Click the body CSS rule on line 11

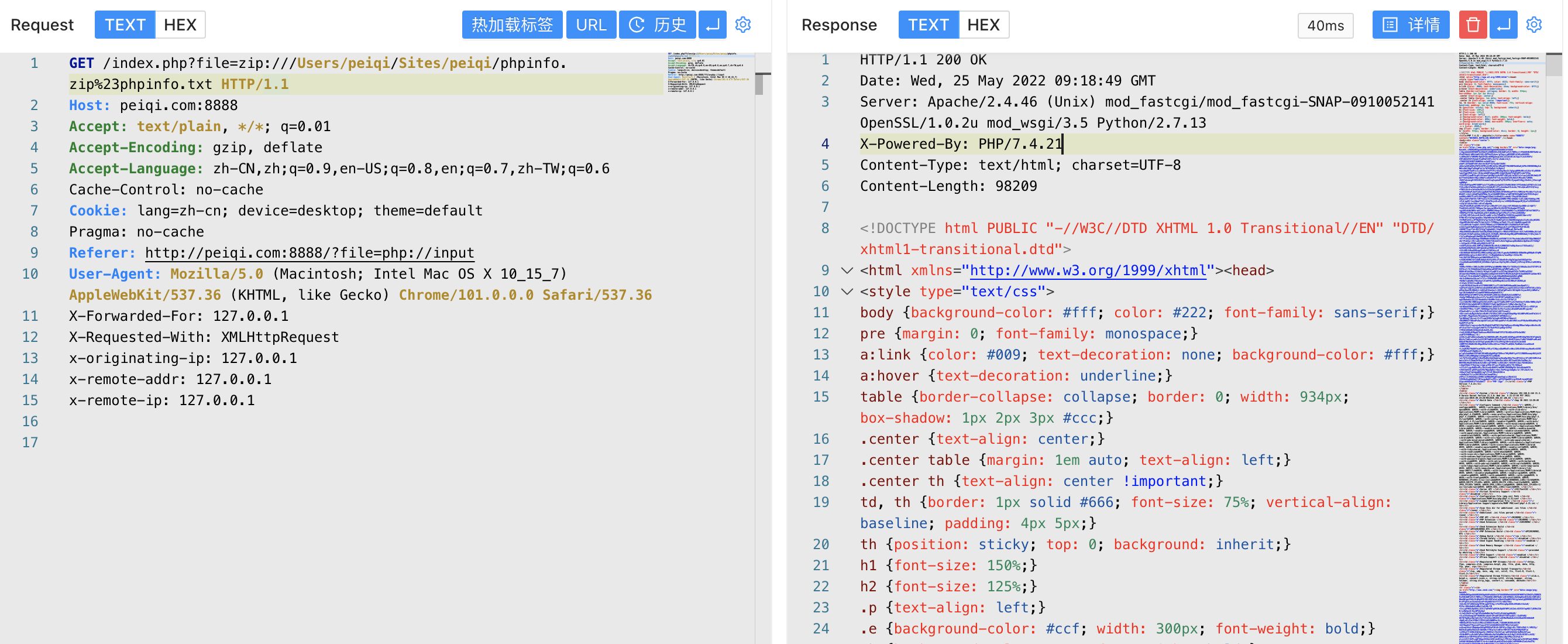1147,313
